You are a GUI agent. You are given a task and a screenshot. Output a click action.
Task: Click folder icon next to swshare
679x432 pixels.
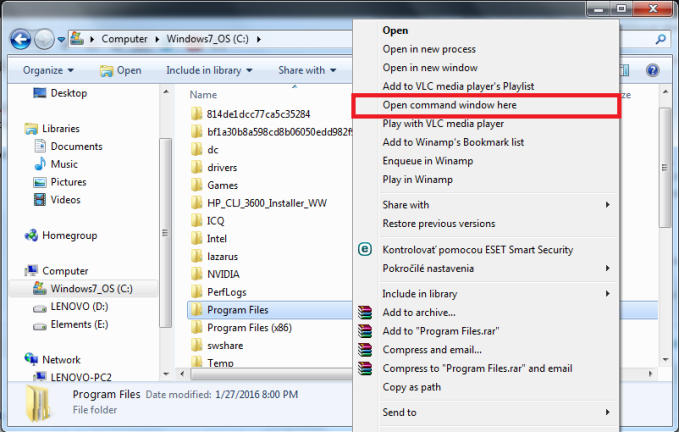pyautogui.click(x=197, y=345)
